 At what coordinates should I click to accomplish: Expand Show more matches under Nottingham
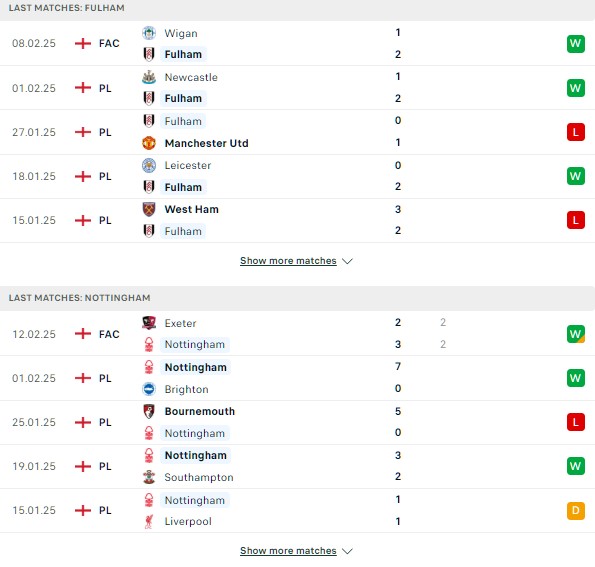[288, 550]
